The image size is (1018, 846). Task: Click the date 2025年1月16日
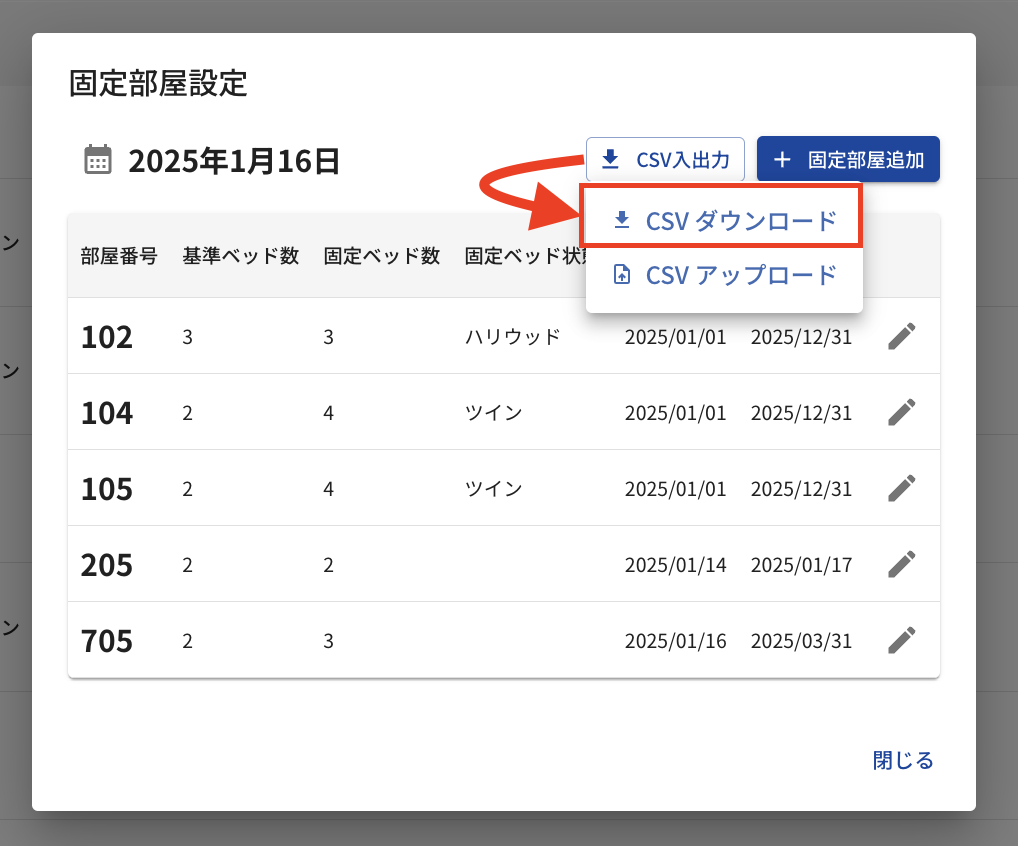point(234,161)
